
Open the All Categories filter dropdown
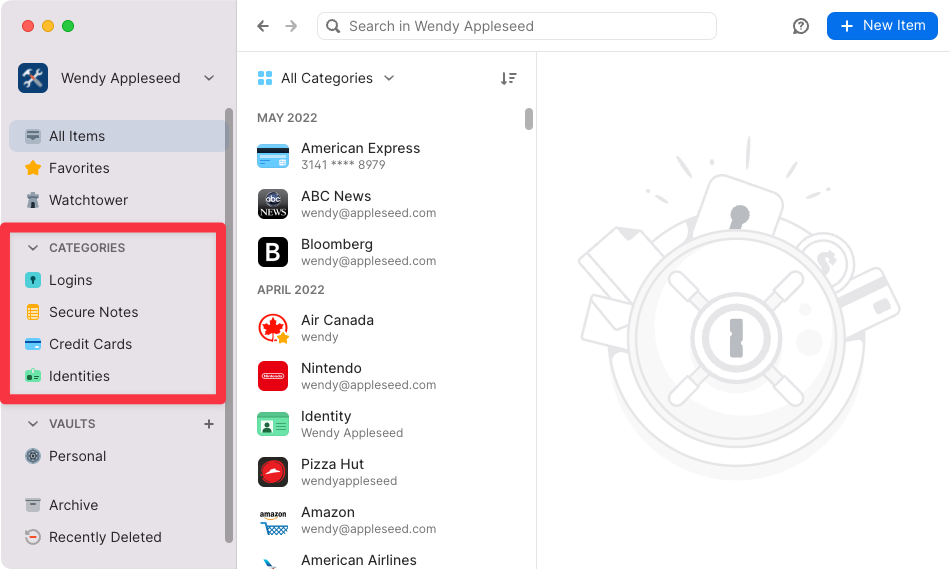click(326, 78)
